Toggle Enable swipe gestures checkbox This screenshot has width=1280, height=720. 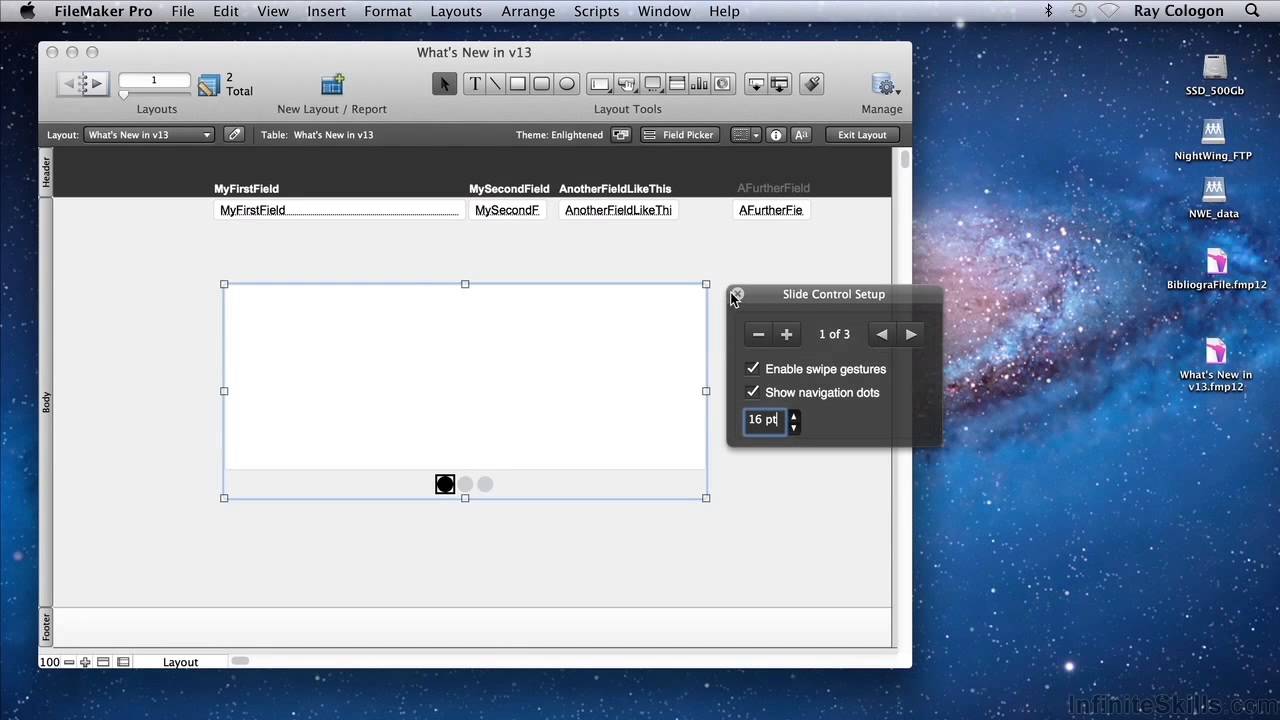coord(753,368)
